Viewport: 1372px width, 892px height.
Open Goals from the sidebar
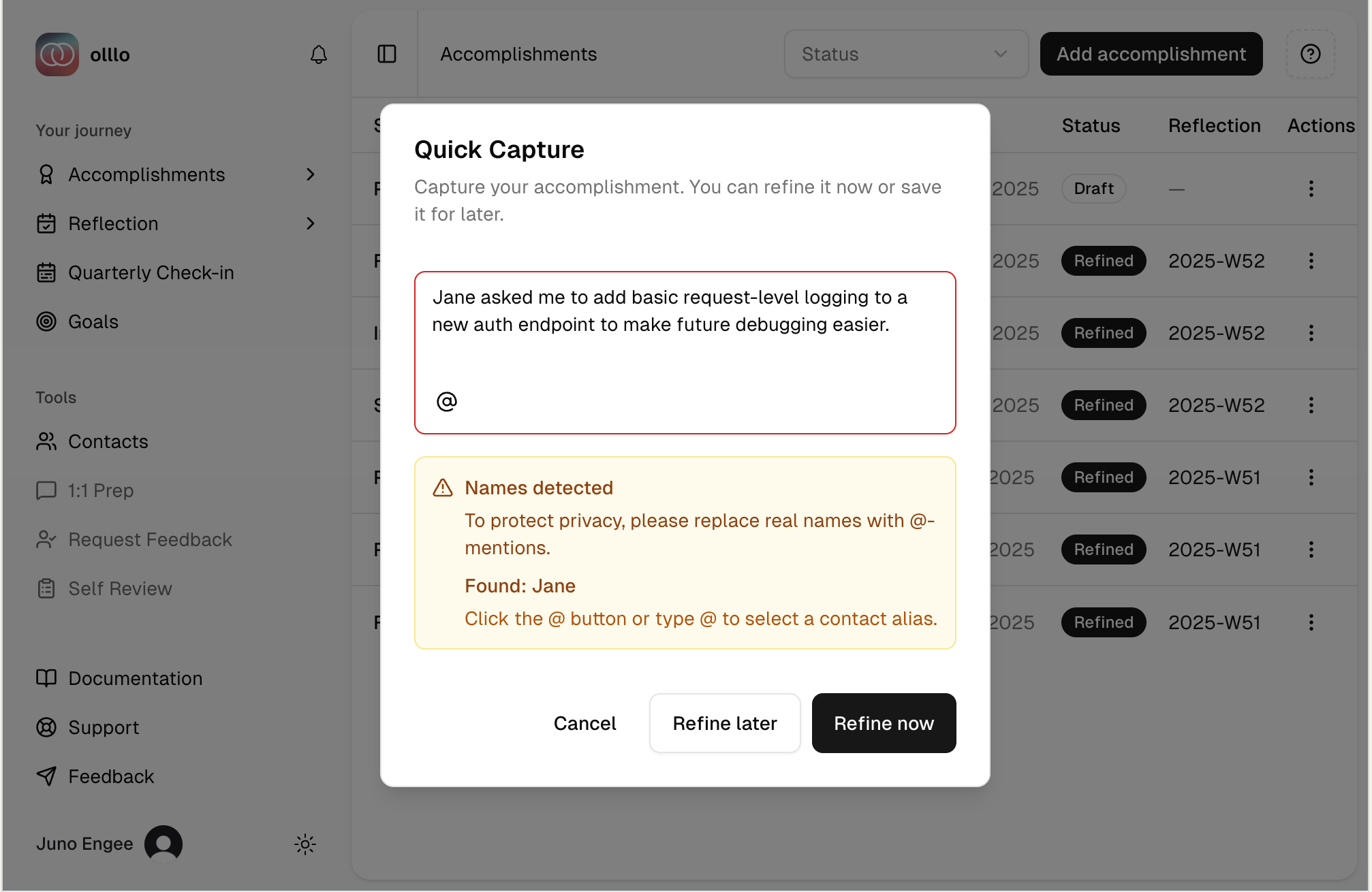tap(93, 322)
